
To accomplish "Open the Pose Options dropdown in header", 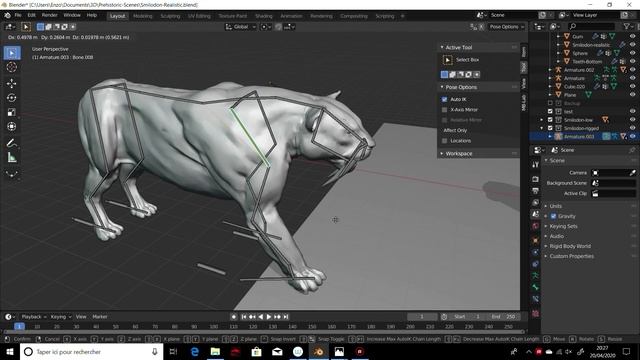I will (507, 27).
